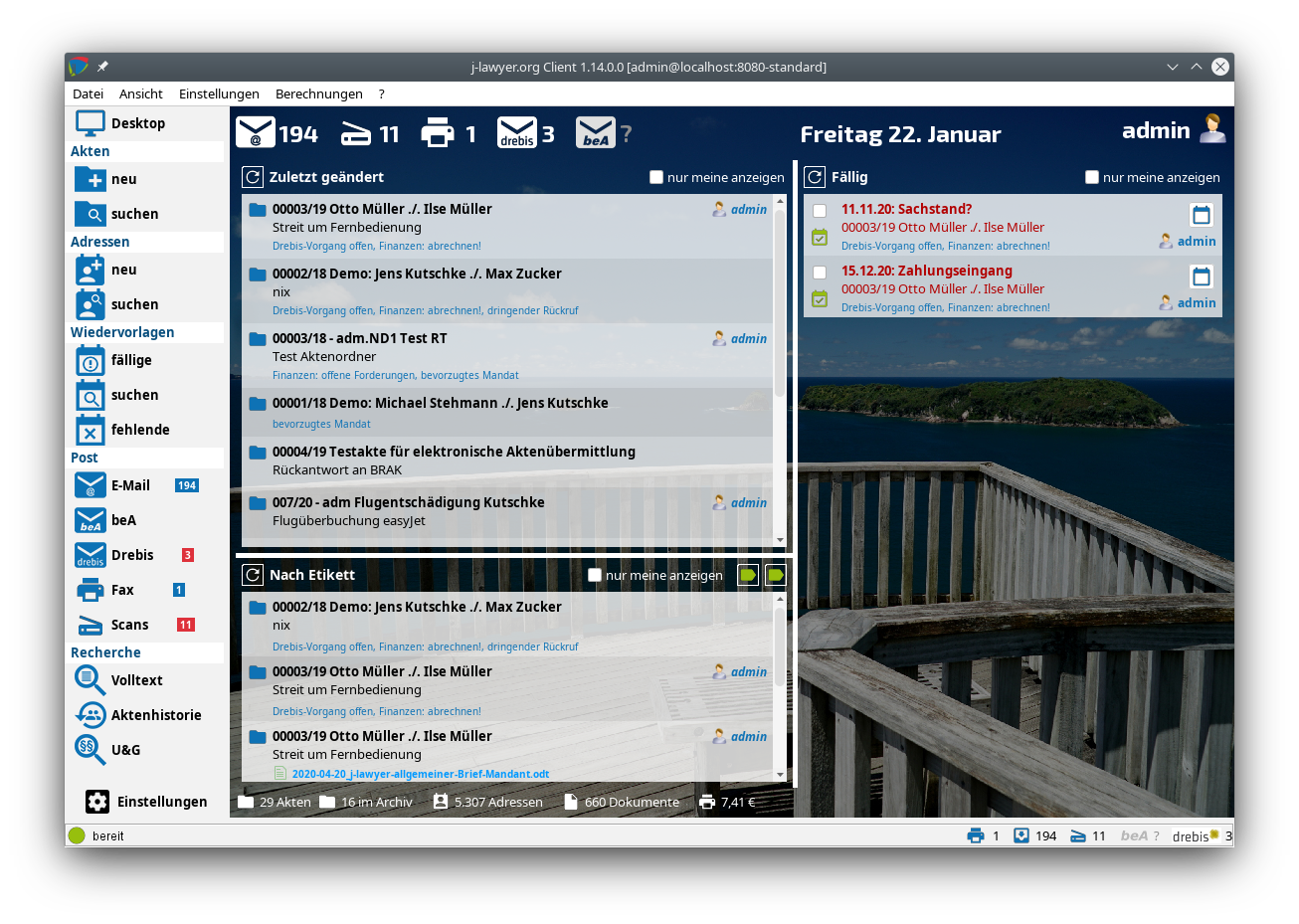Enable 'nur meine anzeigen' in Fällig panel
The height and width of the screenshot is (924, 1299).
tap(1092, 177)
